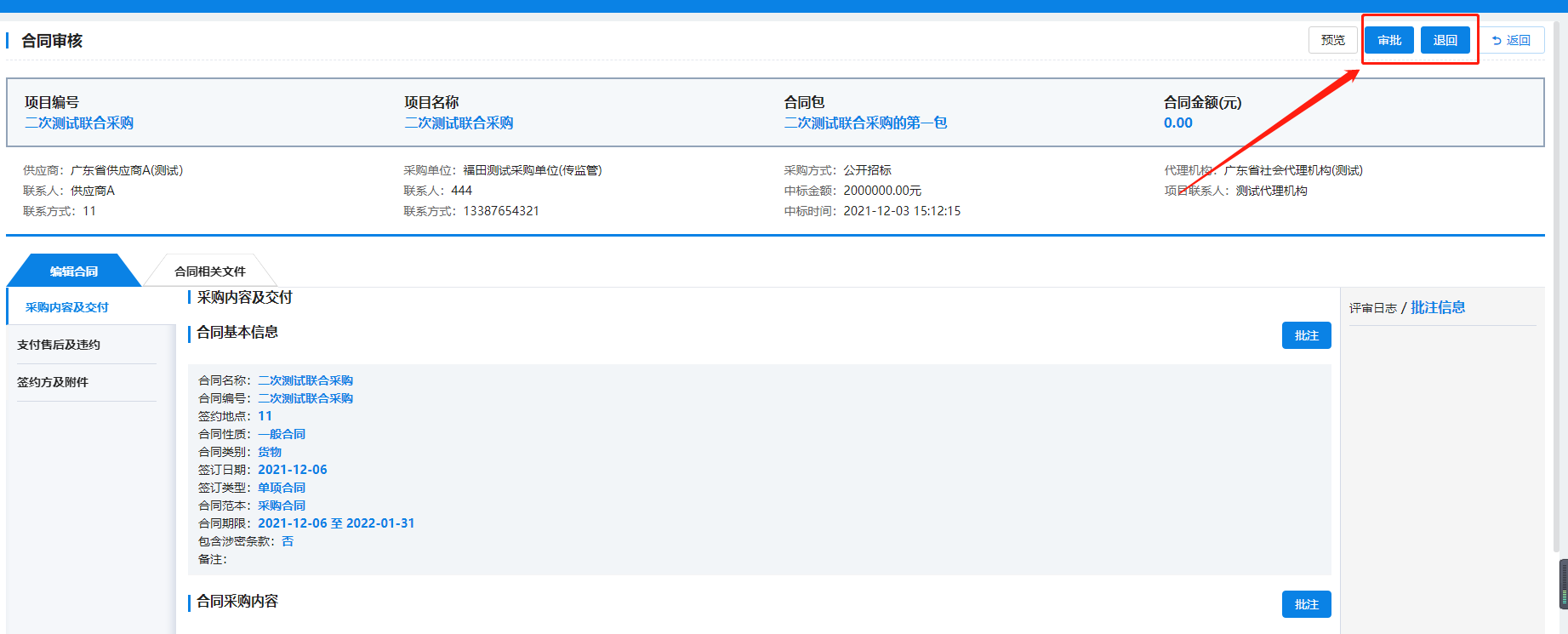Open the 签约方及附件 side menu section
This screenshot has height=634, width=1568.
53,382
